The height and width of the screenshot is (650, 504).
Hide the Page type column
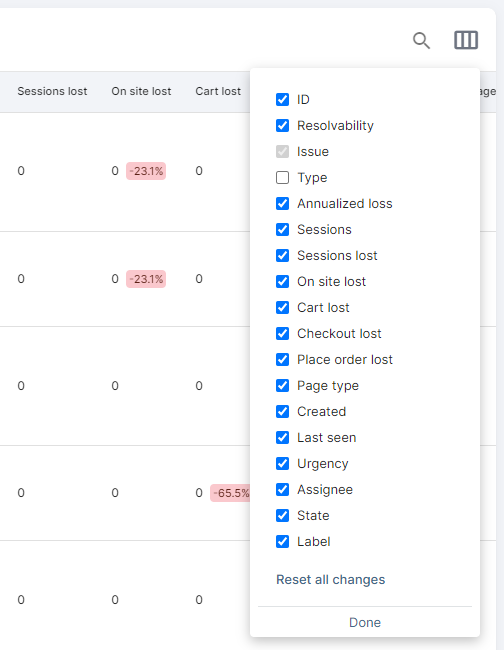click(x=282, y=386)
